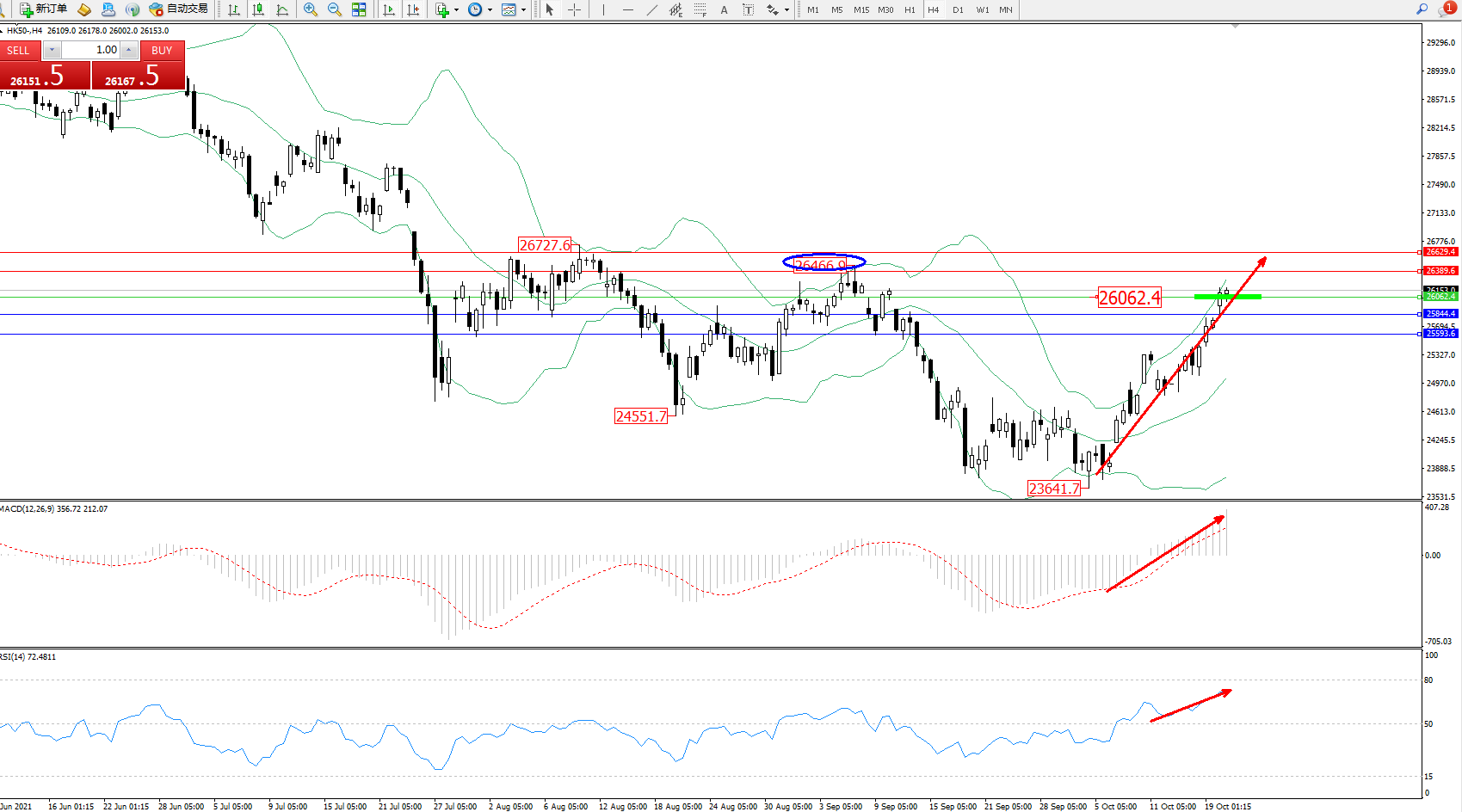Select the crosshair tool

(574, 9)
